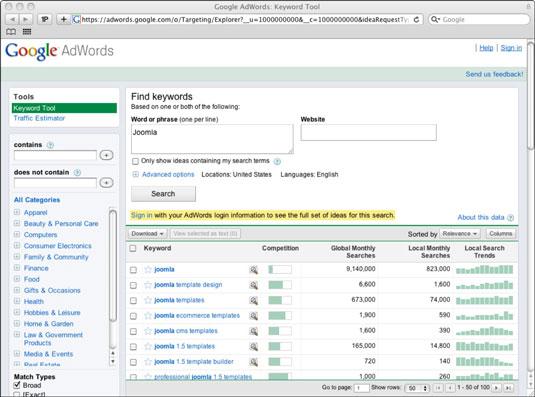Check 'joomla 1.5 template builder' row
Image resolution: width=535 pixels, height=397 pixels.
click(x=133, y=362)
